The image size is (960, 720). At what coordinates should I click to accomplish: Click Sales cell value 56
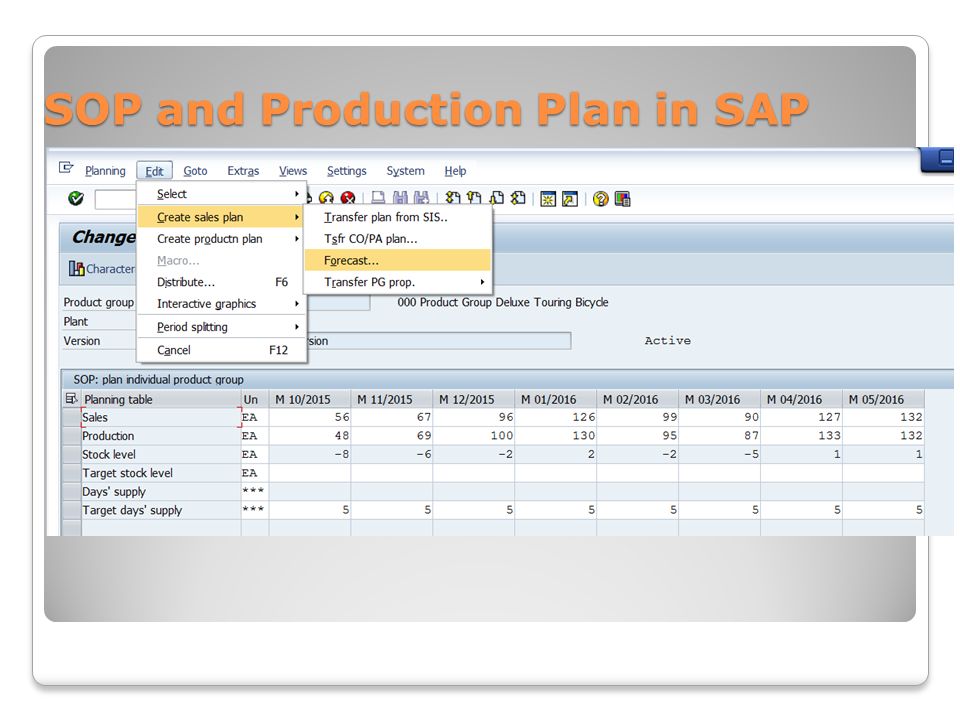tap(310, 418)
